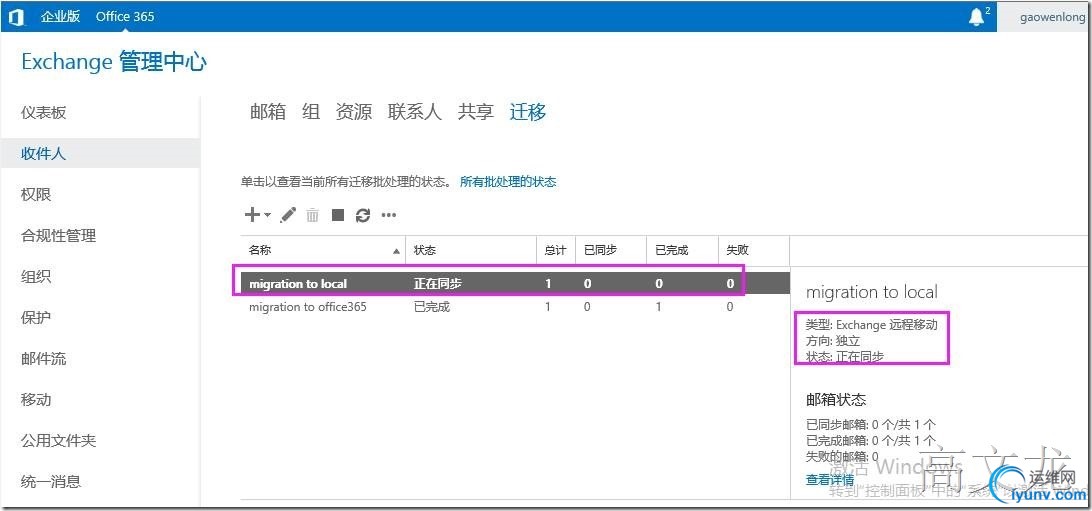Screen dimensions: 1092x511
Task: Open 公用文件夹 in the sidebar
Action: pyautogui.click(x=58, y=441)
